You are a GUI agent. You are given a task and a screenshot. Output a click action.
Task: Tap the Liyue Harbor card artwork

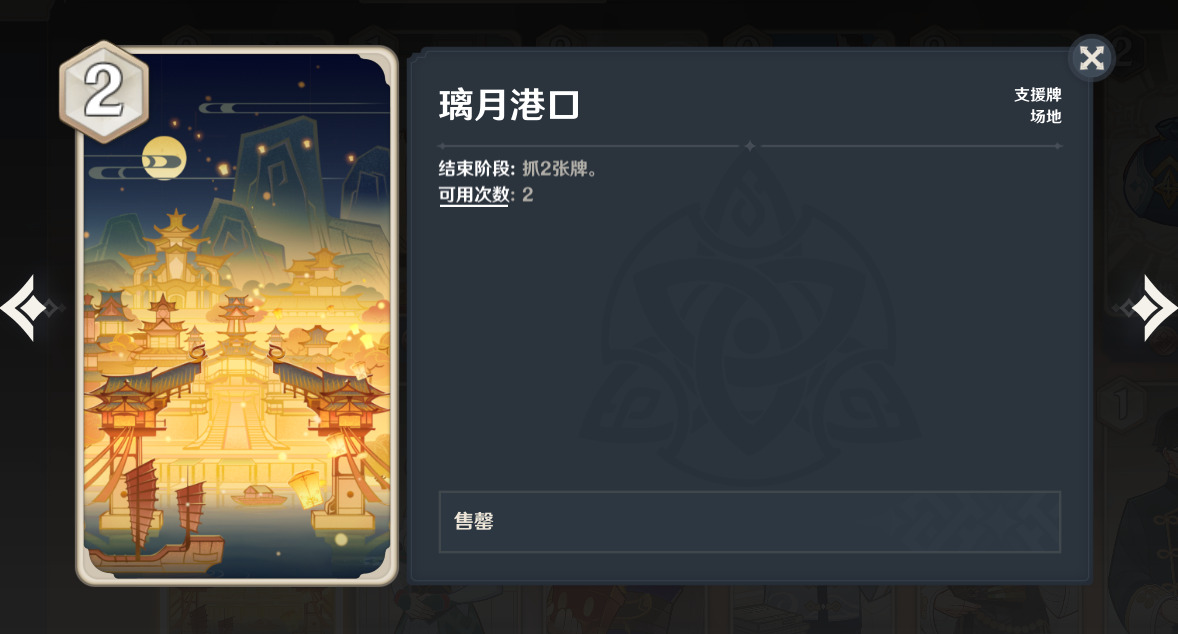coord(237,315)
